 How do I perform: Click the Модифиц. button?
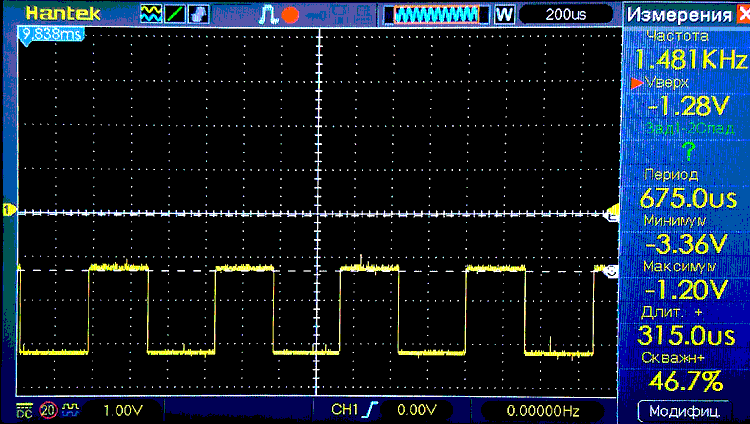point(684,411)
